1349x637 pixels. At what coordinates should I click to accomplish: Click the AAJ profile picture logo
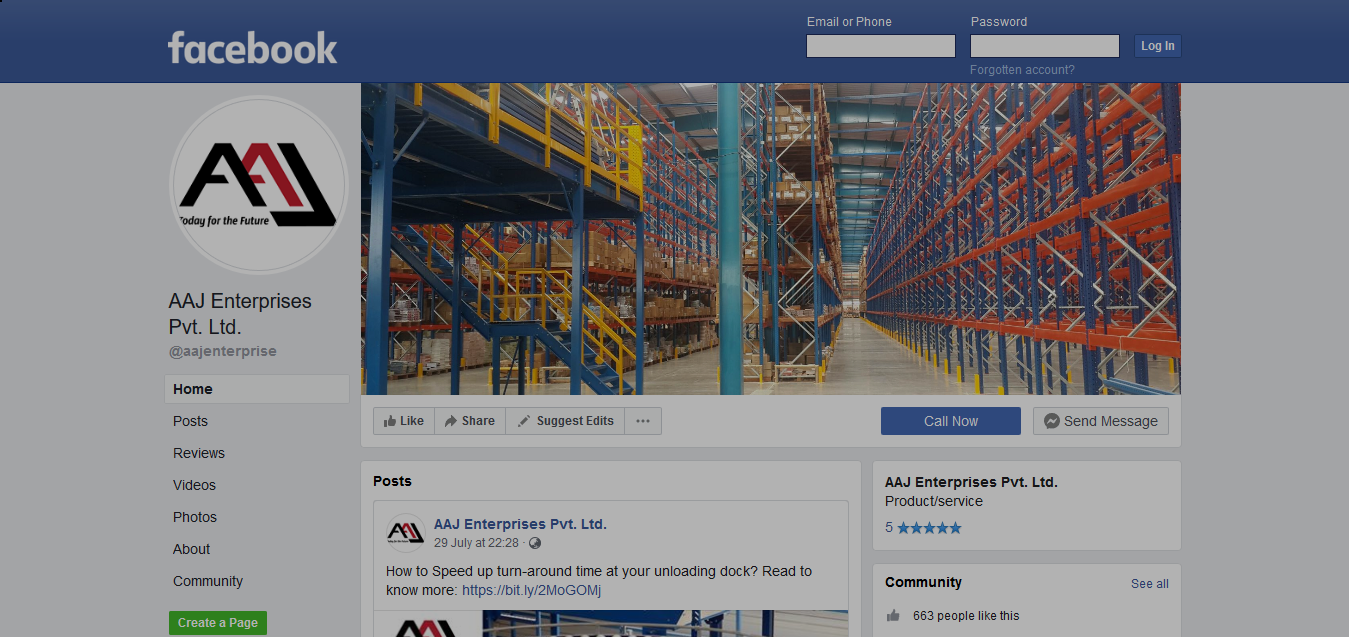(258, 185)
